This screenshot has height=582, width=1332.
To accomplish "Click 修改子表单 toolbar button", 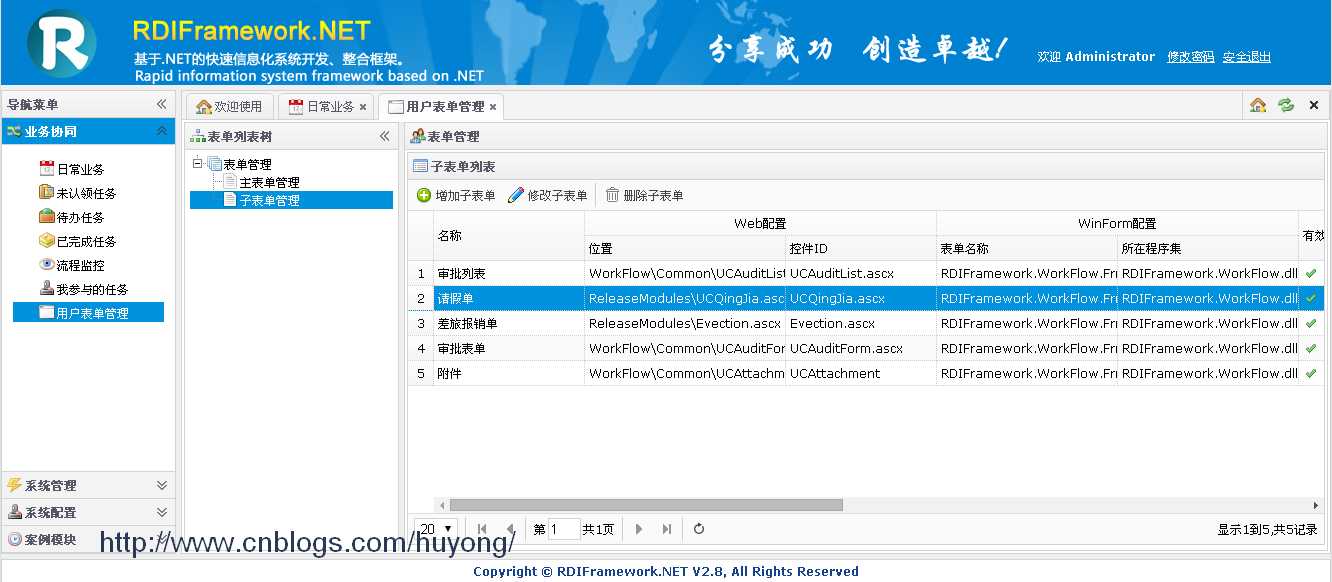I will pyautogui.click(x=548, y=196).
